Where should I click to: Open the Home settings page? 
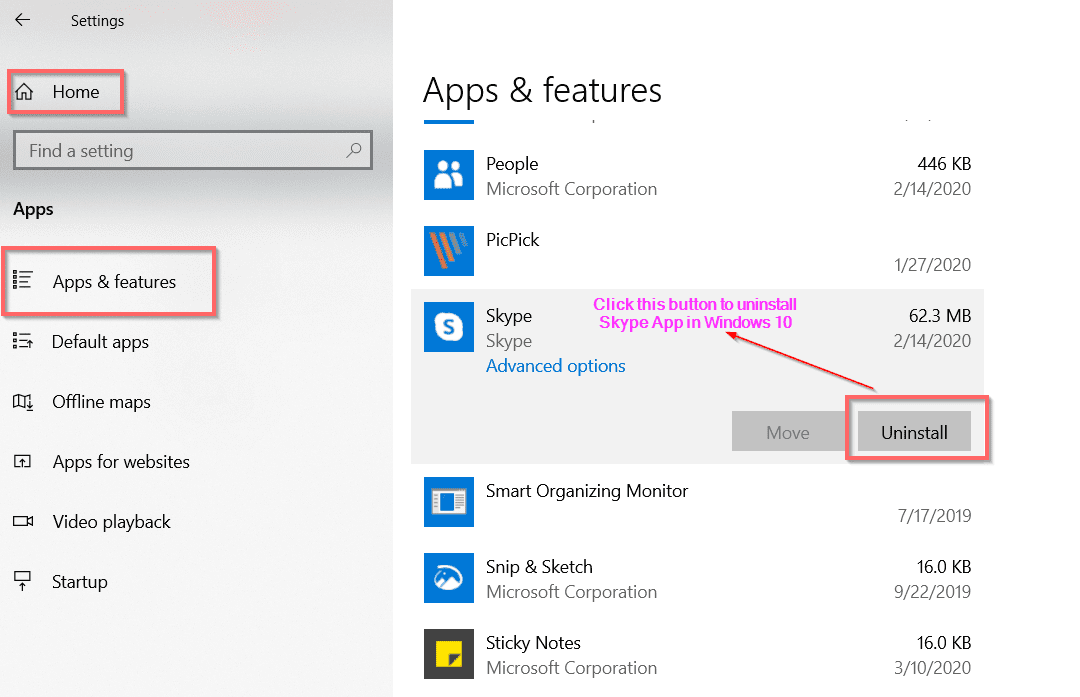click(64, 92)
